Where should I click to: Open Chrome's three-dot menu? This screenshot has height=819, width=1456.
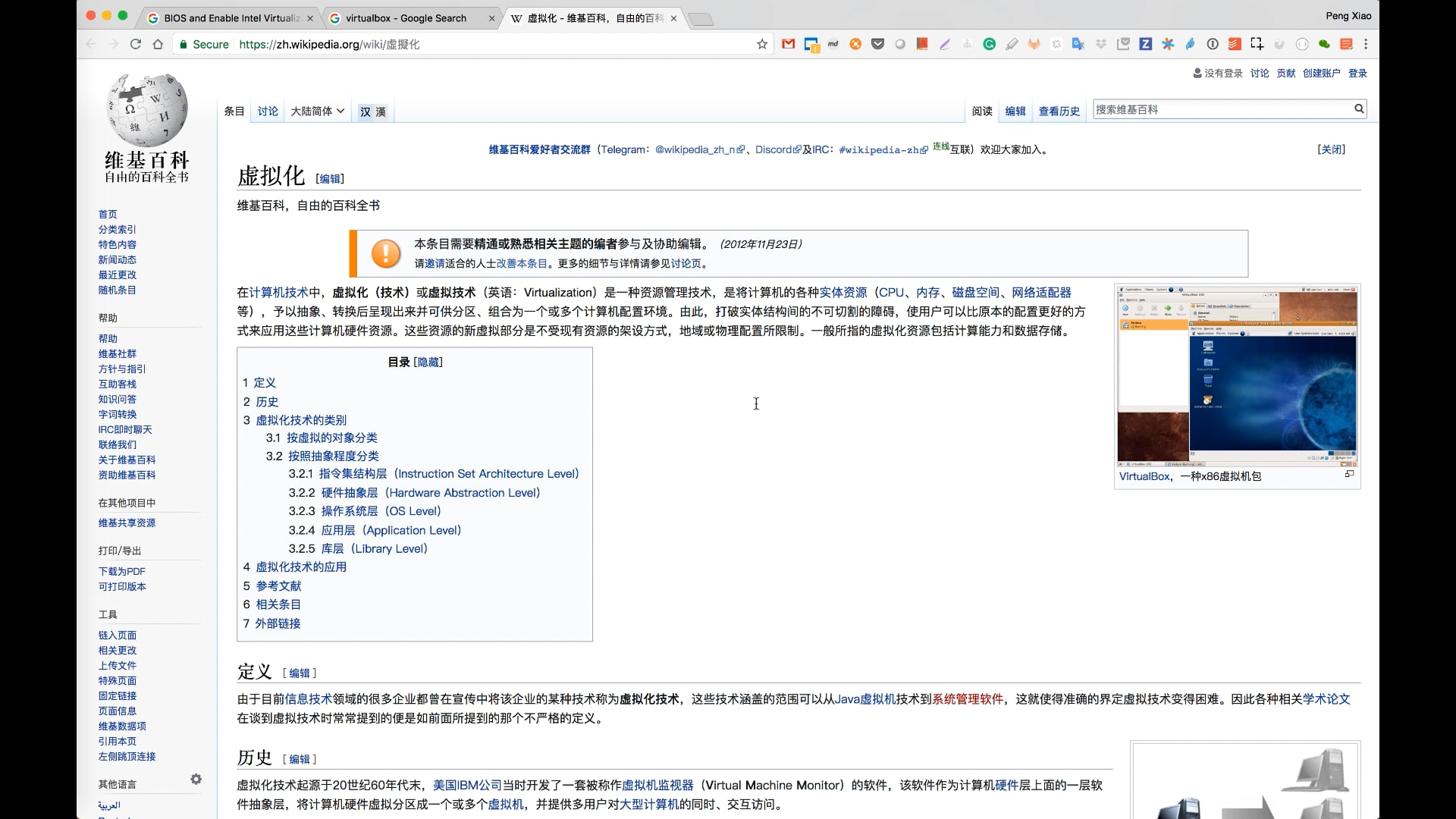tap(1367, 44)
